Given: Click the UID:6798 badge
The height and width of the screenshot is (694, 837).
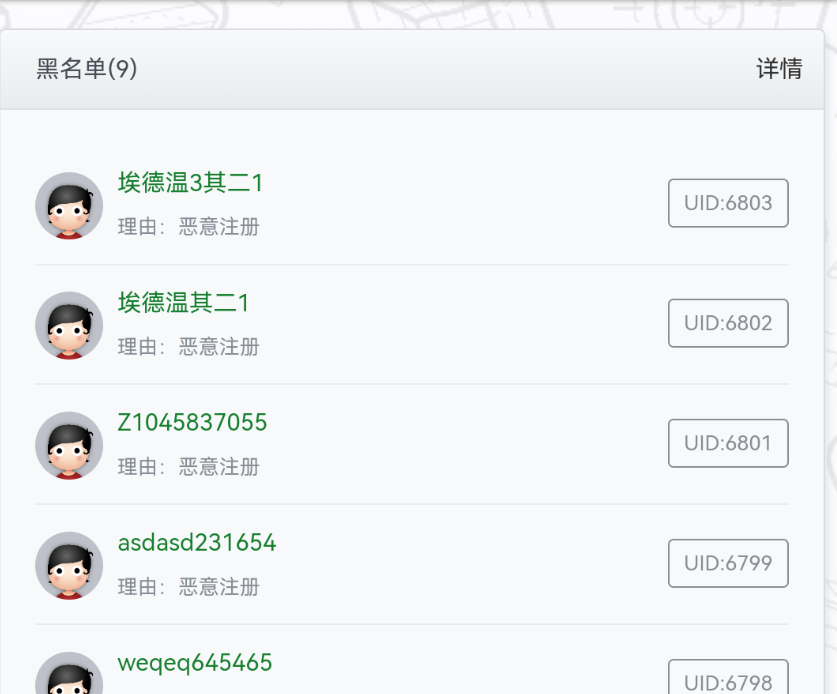Looking at the screenshot, I should [x=728, y=680].
